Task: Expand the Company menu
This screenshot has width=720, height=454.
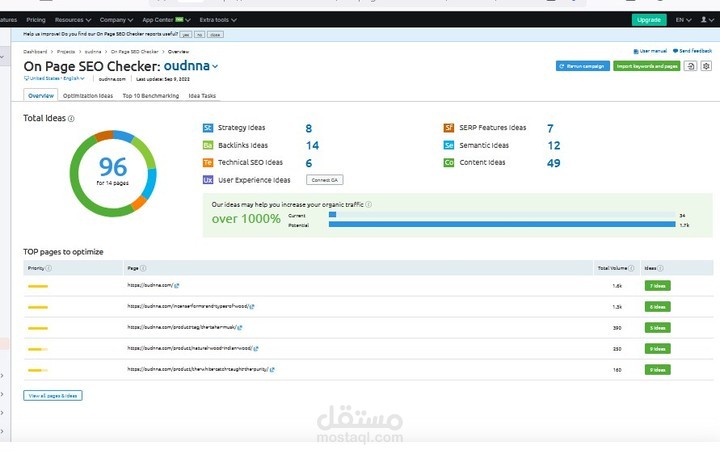Action: click(116, 20)
